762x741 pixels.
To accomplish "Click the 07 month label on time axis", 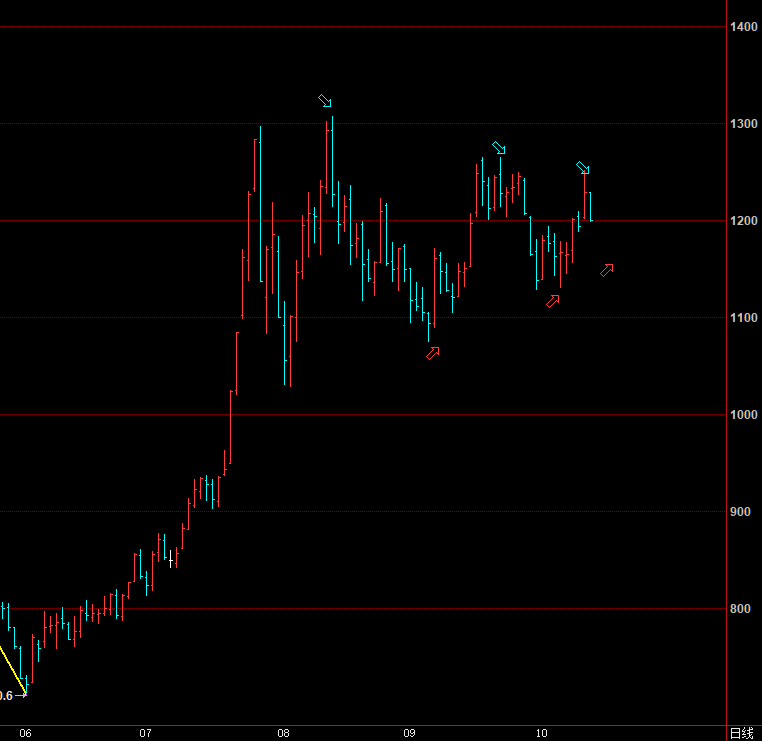I will 145,733.
